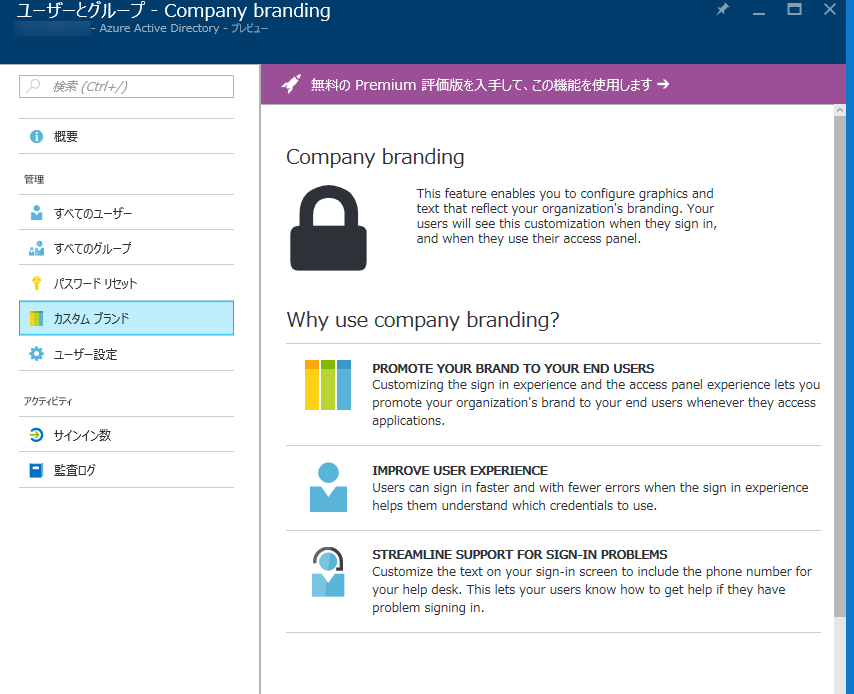This screenshot has width=854, height=694.
Task: Open すべてのユーザー menu item
Action: pos(126,213)
